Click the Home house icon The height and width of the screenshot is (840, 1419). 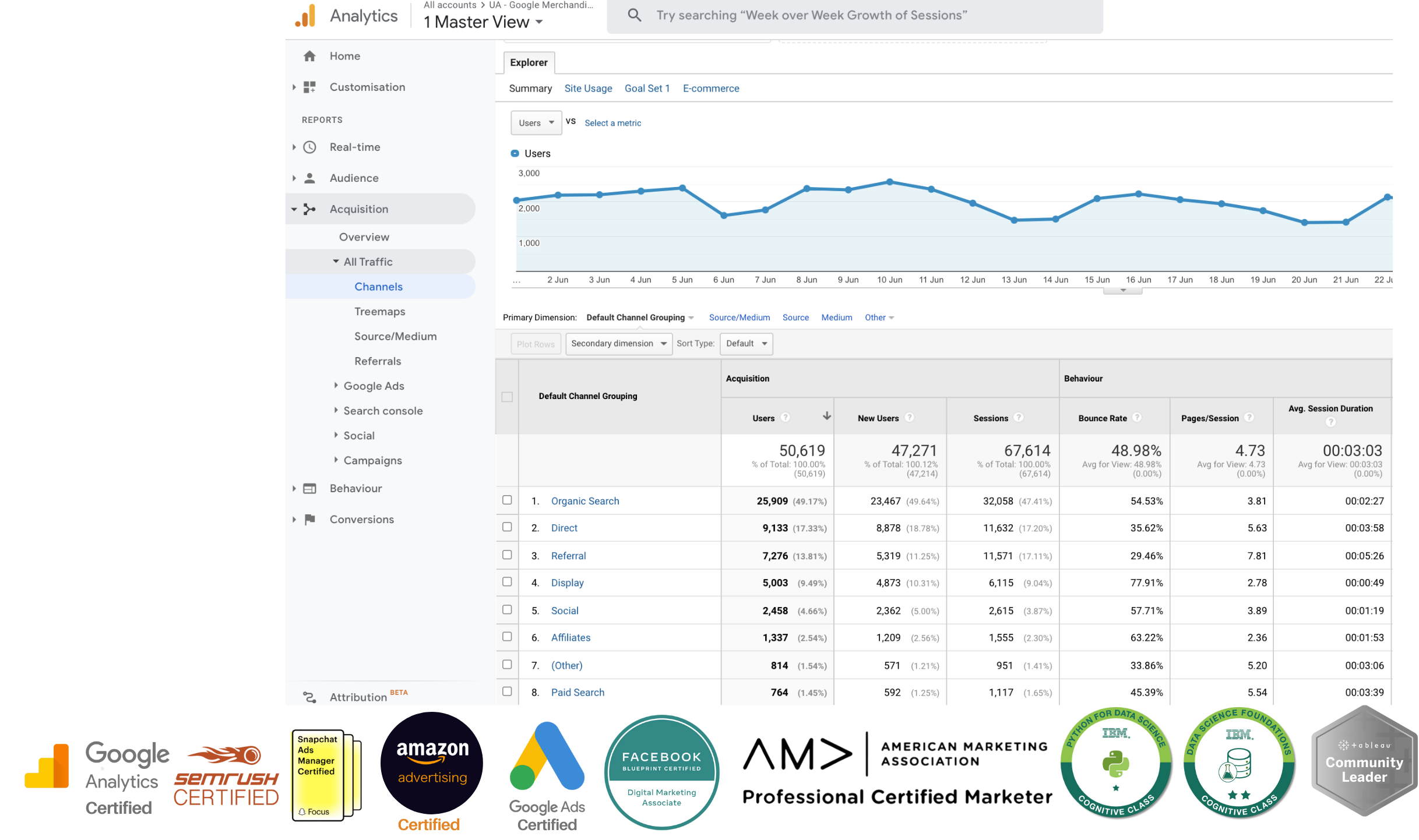(x=309, y=56)
